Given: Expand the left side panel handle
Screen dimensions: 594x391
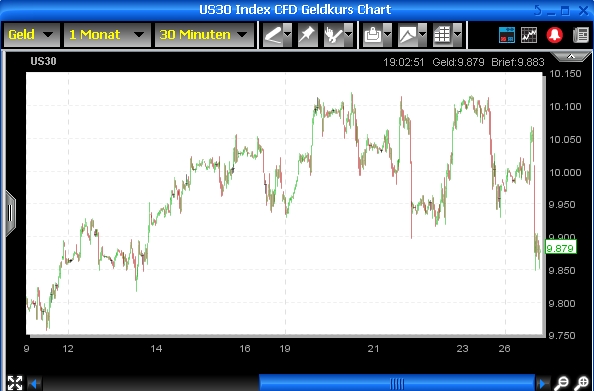Looking at the screenshot, I should [10, 213].
